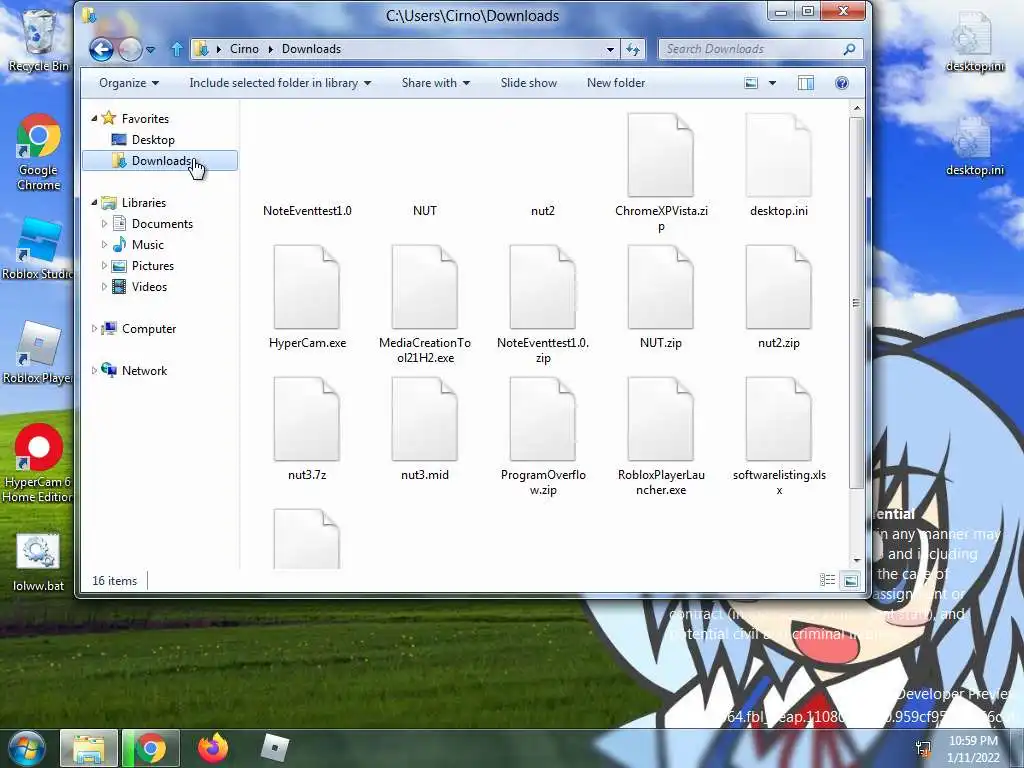1024x768 pixels.
Task: Select Google Chrome desktop shortcut
Action: click(38, 153)
